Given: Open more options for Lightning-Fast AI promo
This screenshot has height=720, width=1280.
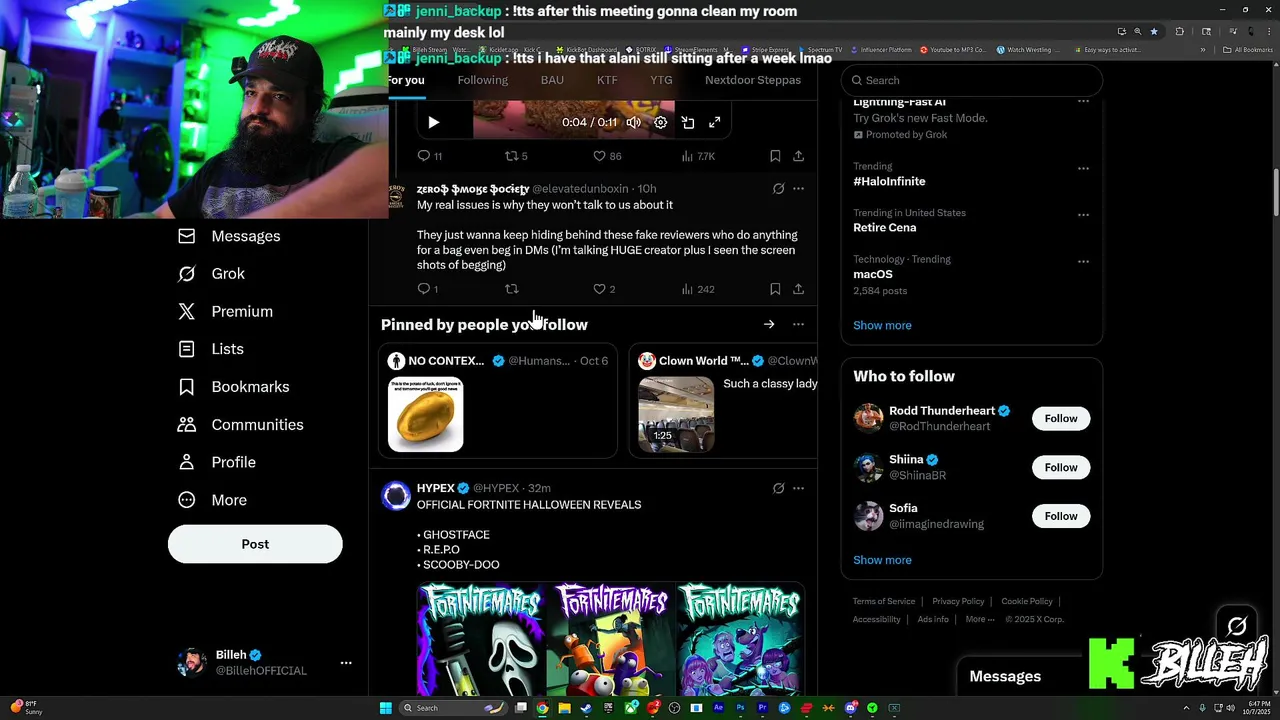Looking at the screenshot, I should [x=1083, y=102].
